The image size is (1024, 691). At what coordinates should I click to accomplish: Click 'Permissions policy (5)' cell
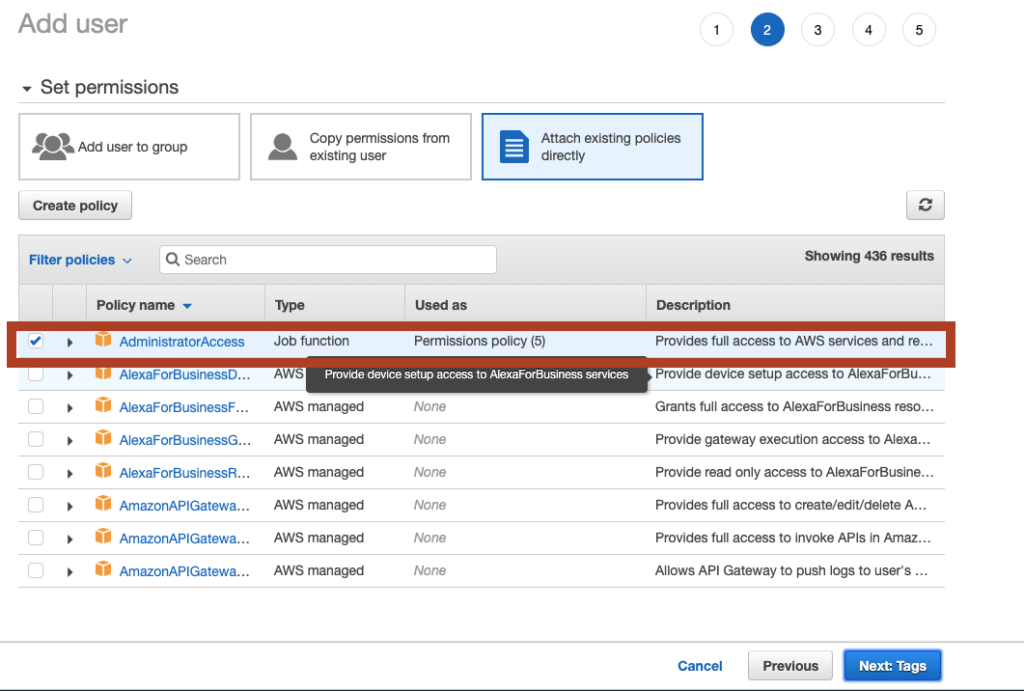tap(479, 341)
